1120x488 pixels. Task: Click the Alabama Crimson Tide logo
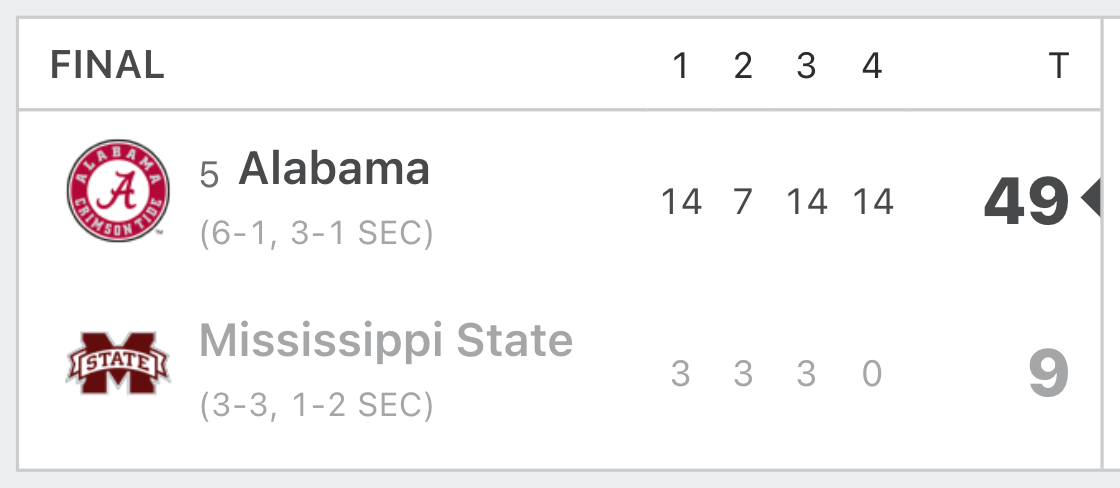coord(118,191)
